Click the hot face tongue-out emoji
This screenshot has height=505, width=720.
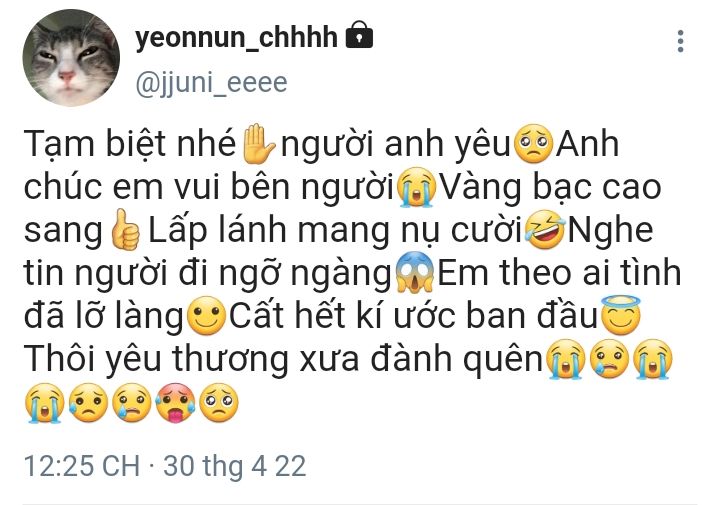coord(175,403)
